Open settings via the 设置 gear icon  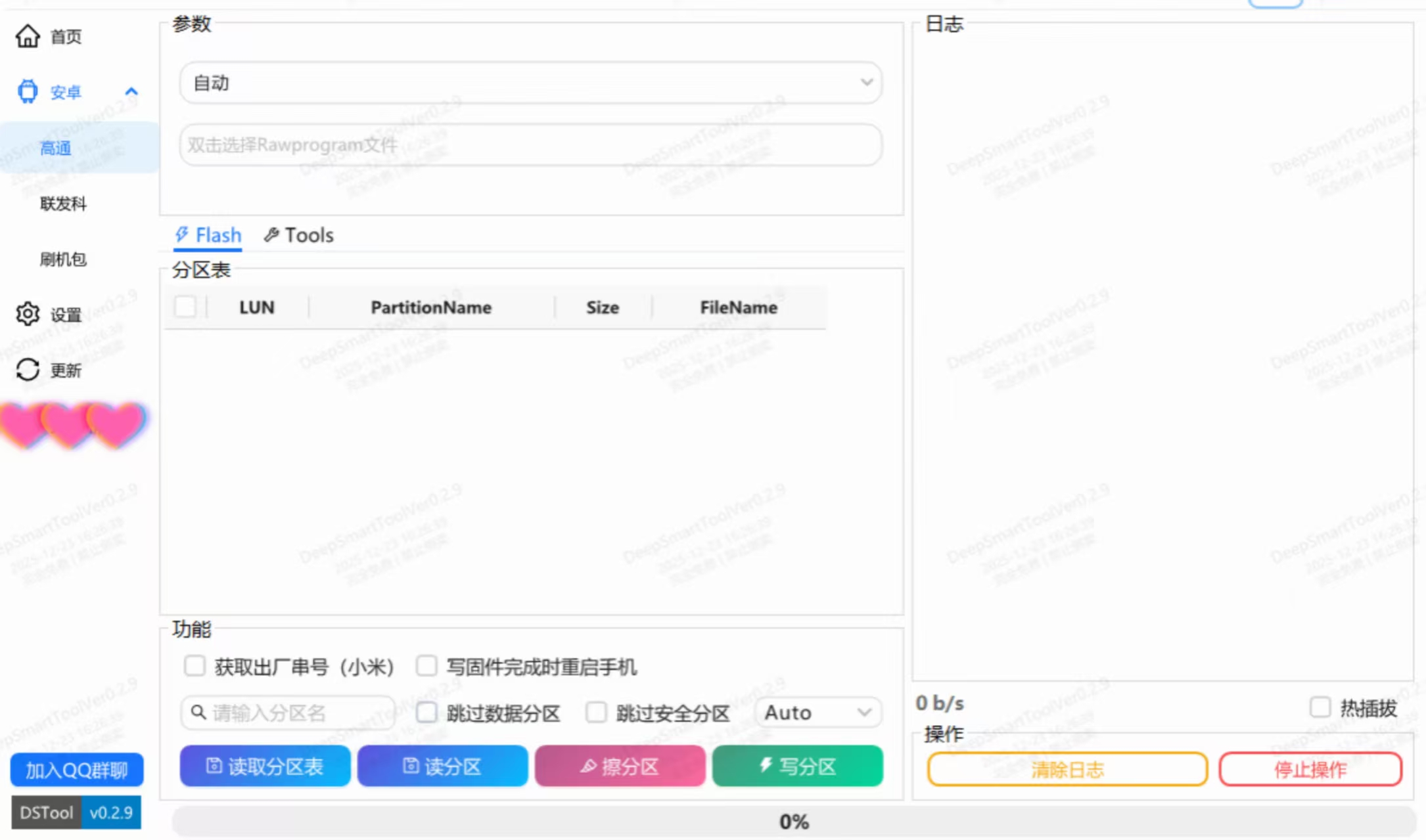point(27,314)
